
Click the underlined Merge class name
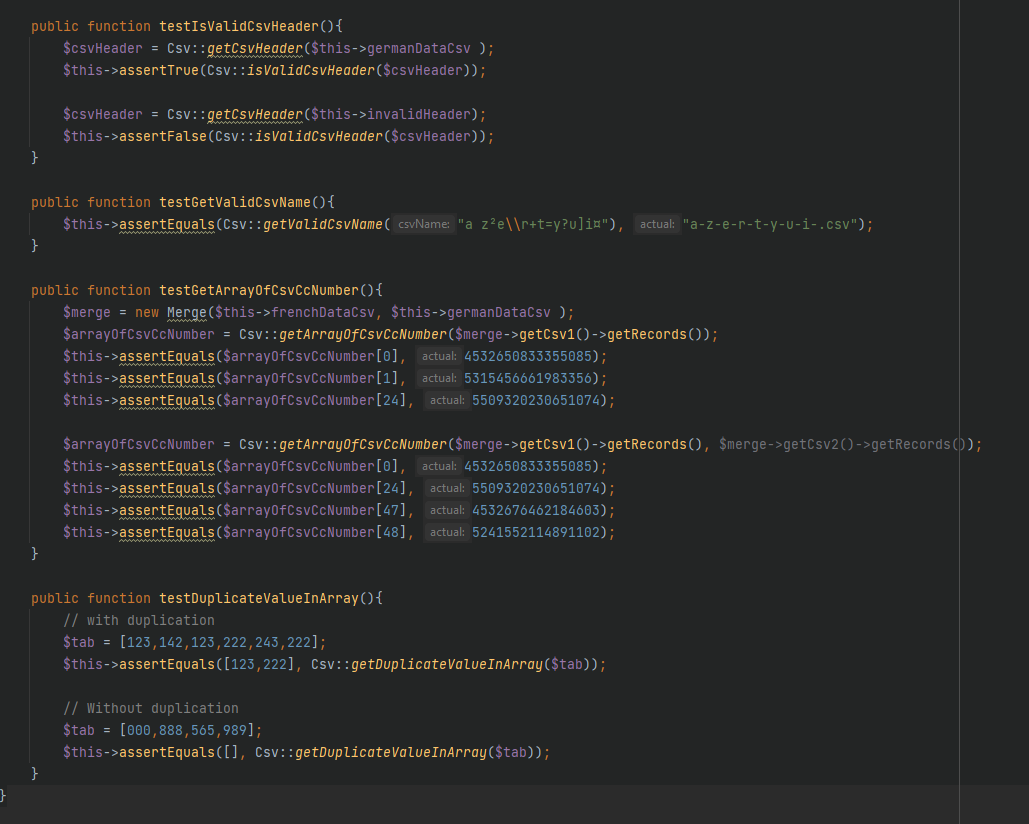pos(186,312)
